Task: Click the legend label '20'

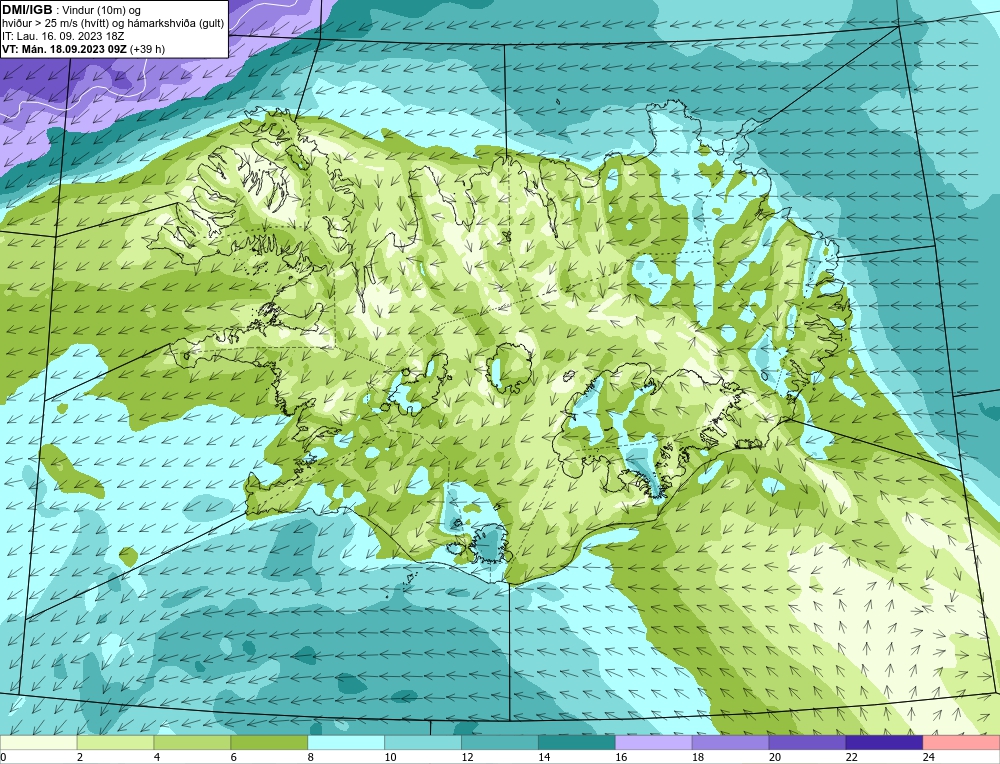Action: tap(775, 758)
